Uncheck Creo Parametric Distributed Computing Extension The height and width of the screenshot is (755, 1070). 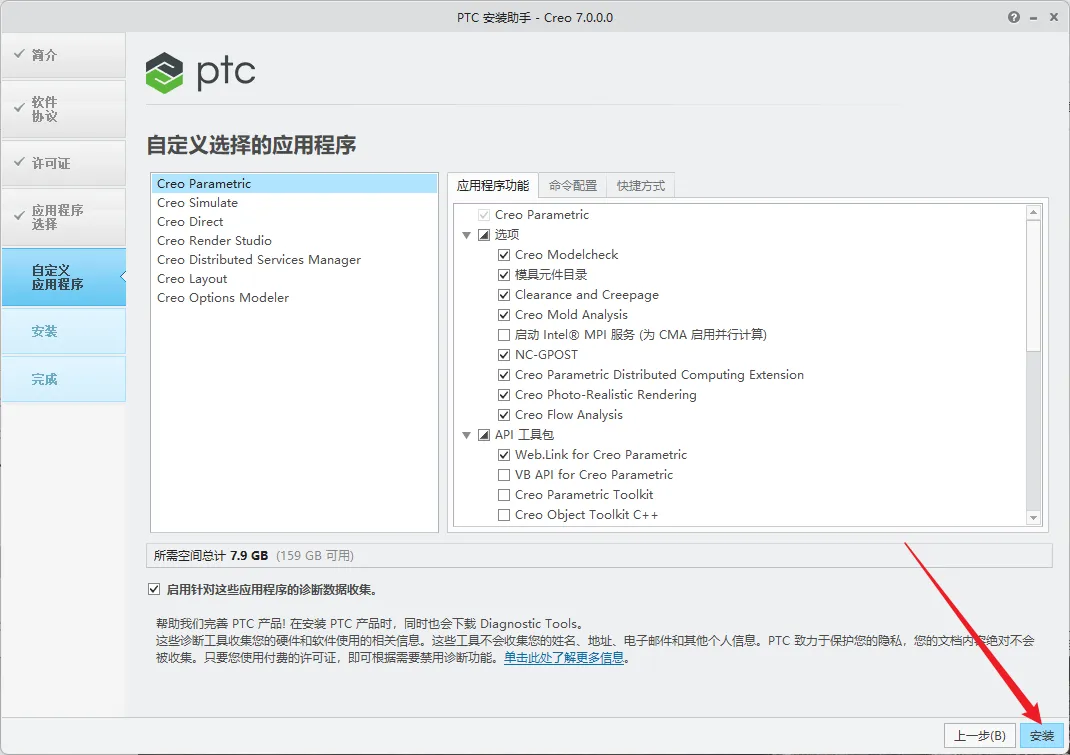(x=504, y=375)
